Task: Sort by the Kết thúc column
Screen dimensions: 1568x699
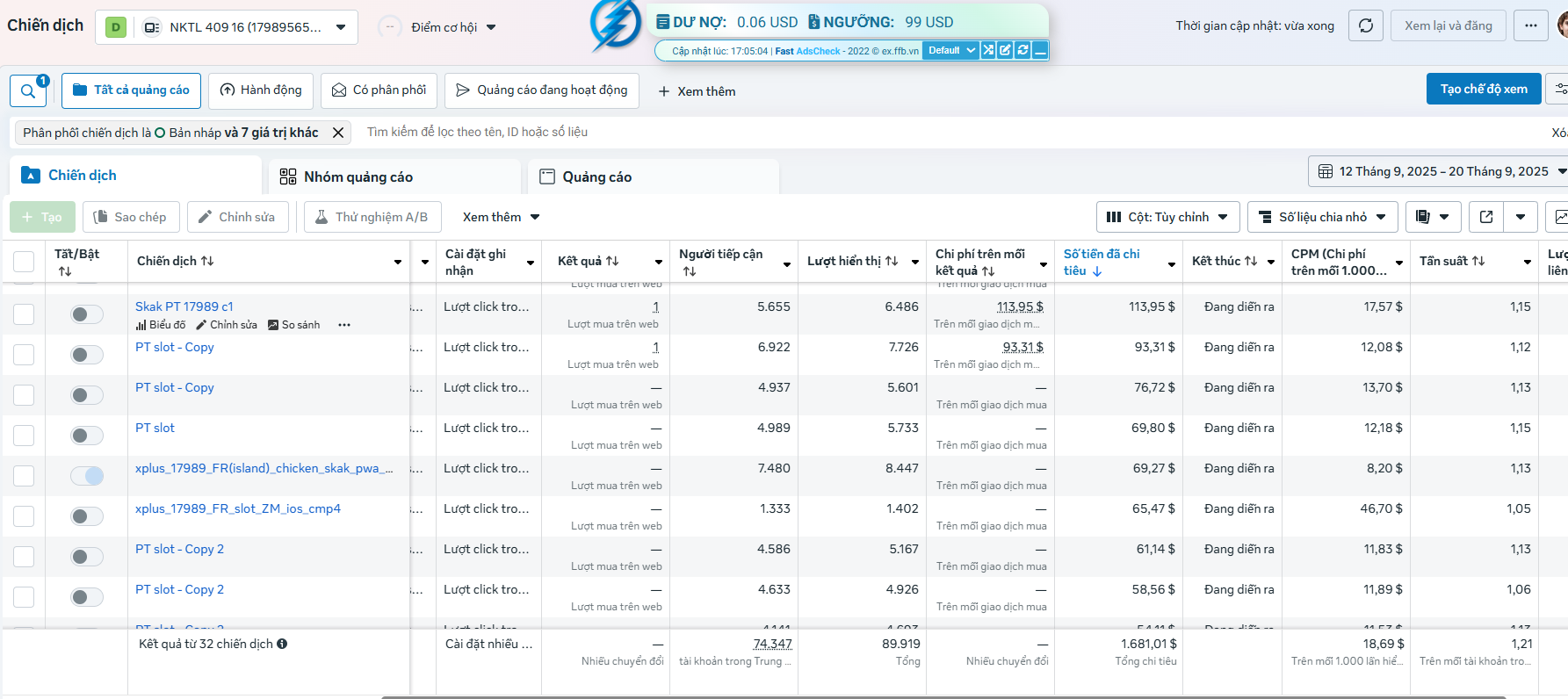Action: [1251, 261]
